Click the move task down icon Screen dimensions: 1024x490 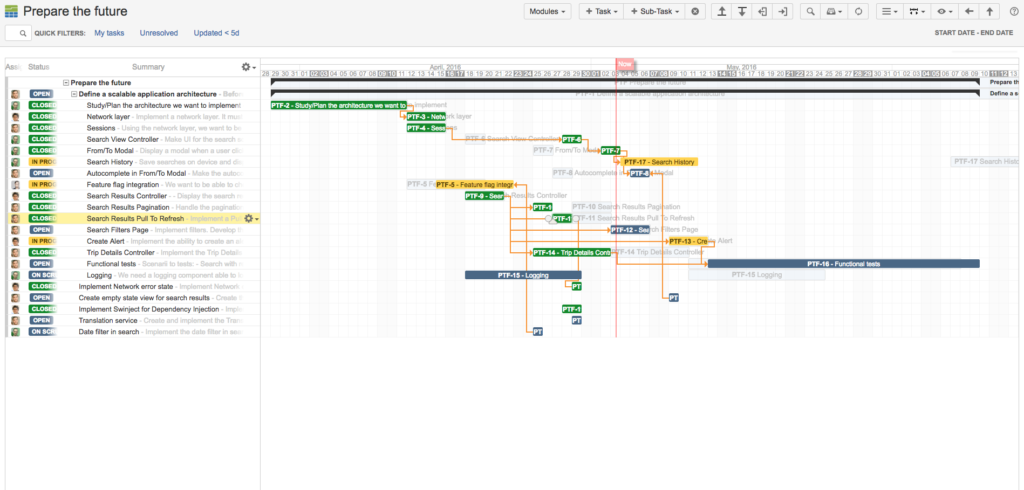pos(743,11)
